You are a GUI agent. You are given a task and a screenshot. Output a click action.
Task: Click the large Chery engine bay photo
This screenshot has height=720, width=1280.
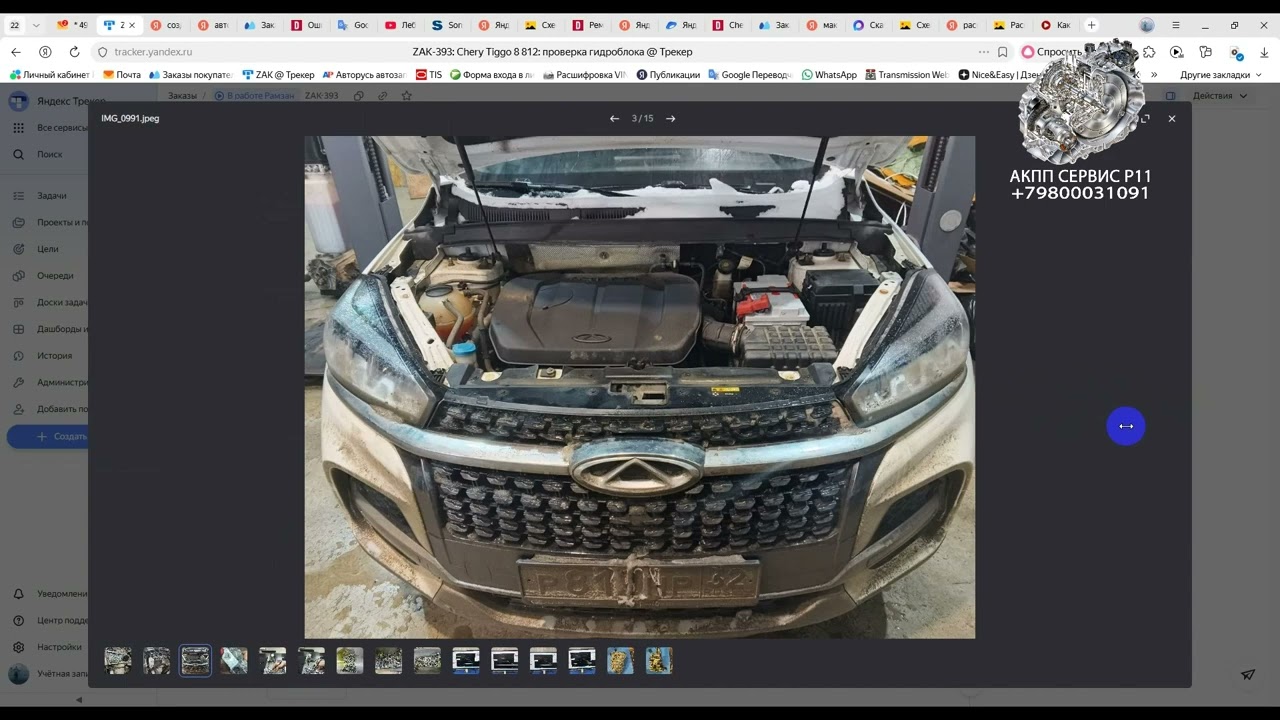640,387
